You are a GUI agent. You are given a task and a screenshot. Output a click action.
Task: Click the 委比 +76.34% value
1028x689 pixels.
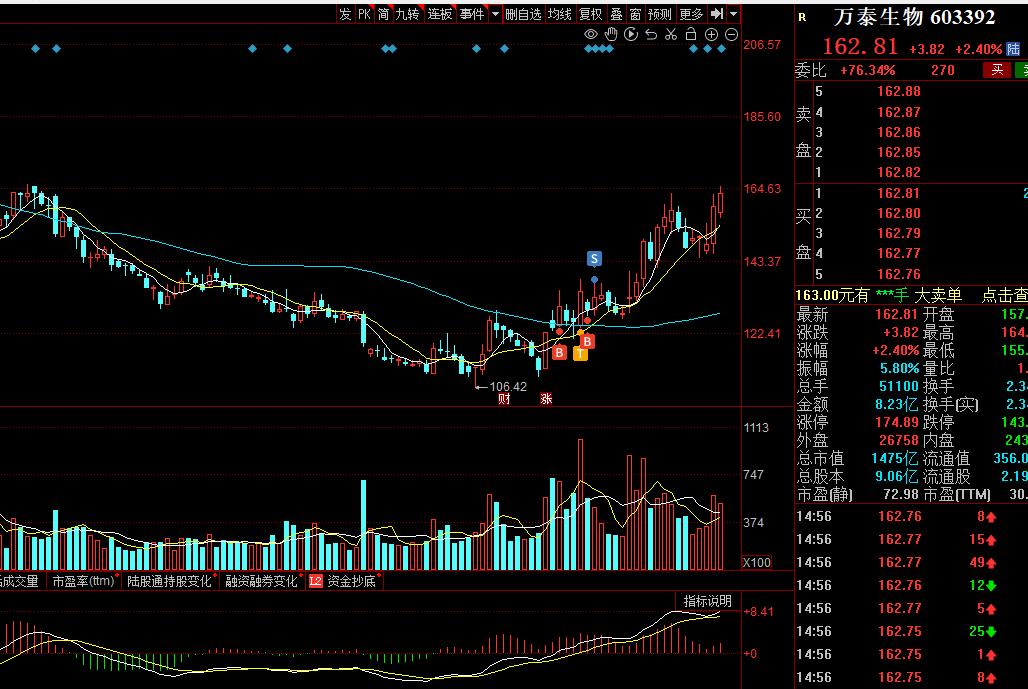(x=868, y=70)
